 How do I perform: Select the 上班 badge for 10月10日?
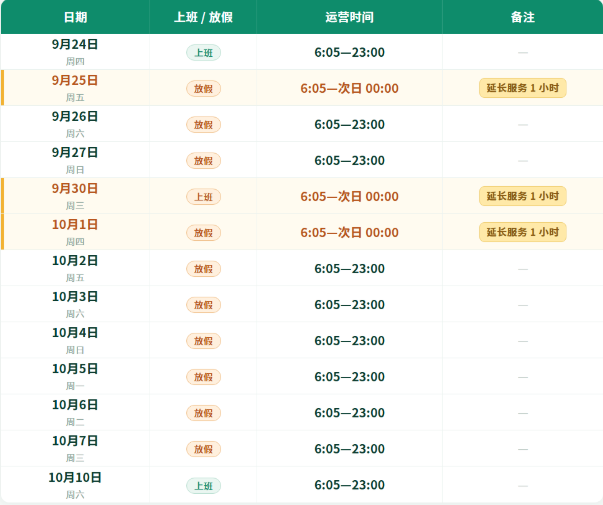point(203,486)
